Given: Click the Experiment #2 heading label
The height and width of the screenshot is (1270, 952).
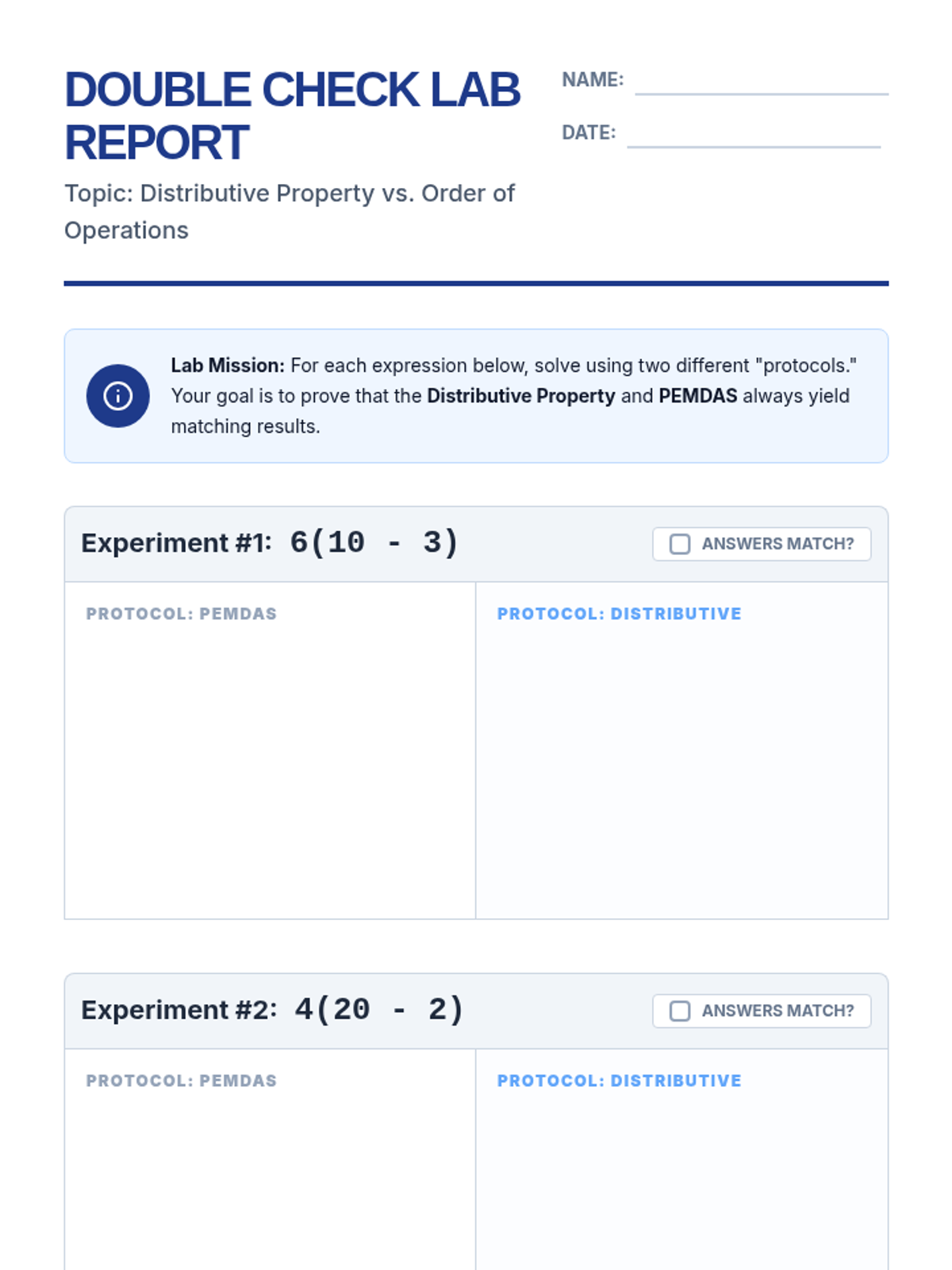Looking at the screenshot, I should [x=179, y=1010].
